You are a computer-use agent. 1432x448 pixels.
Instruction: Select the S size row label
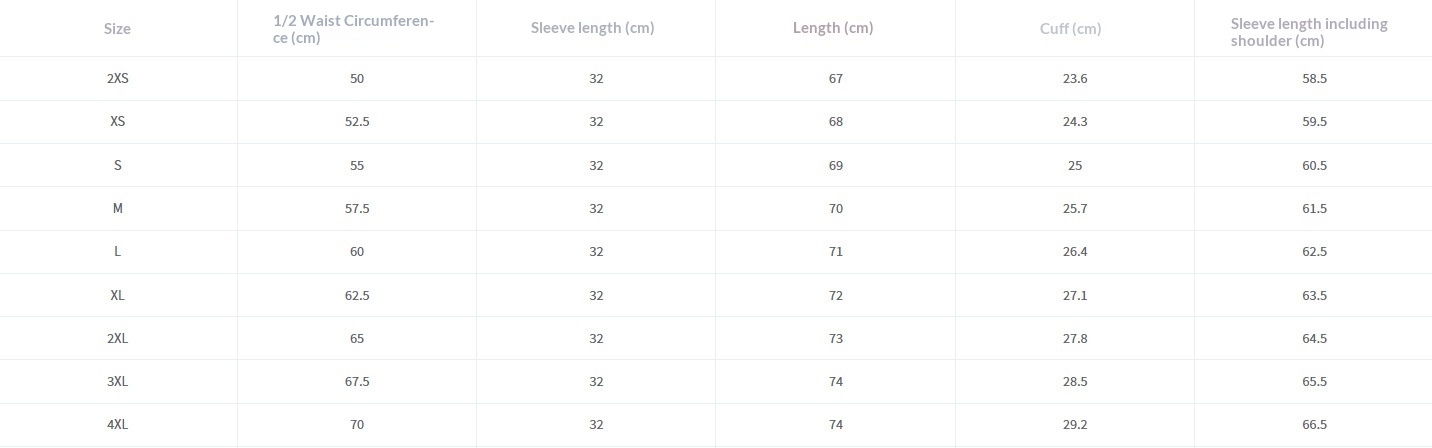117,166
